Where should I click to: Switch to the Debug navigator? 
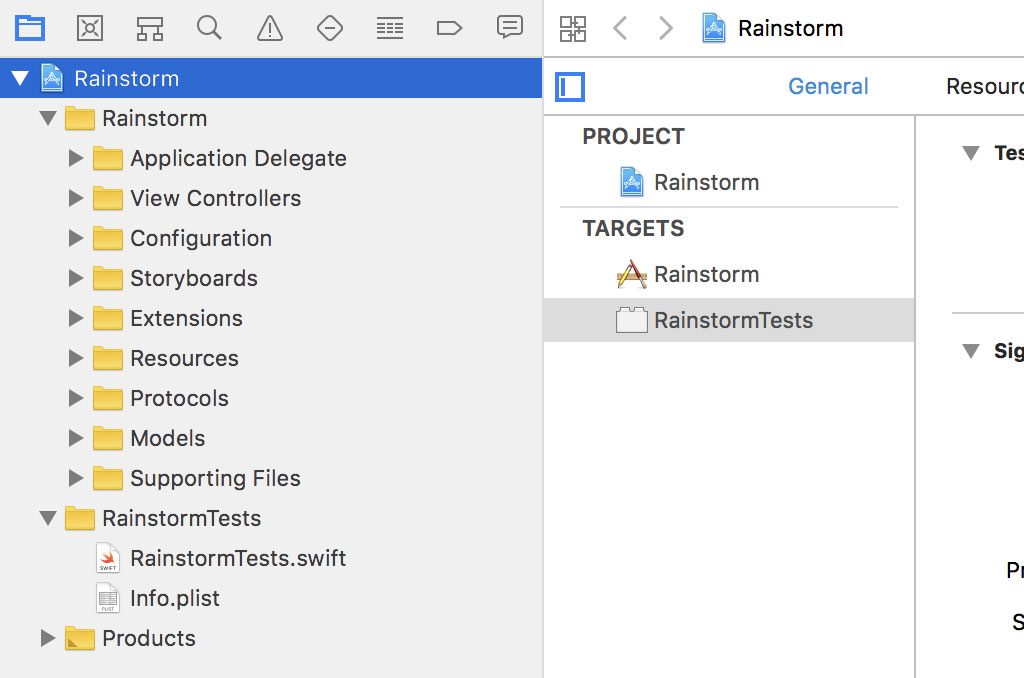click(389, 28)
